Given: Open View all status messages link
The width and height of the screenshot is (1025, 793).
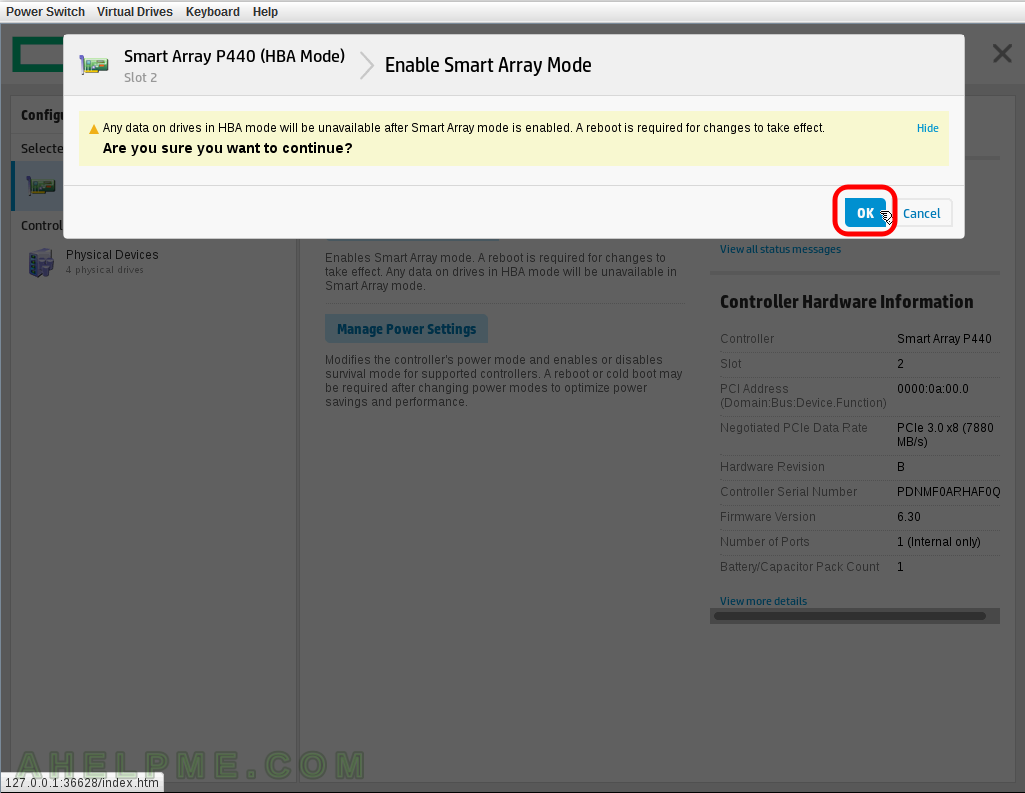Looking at the screenshot, I should point(780,249).
